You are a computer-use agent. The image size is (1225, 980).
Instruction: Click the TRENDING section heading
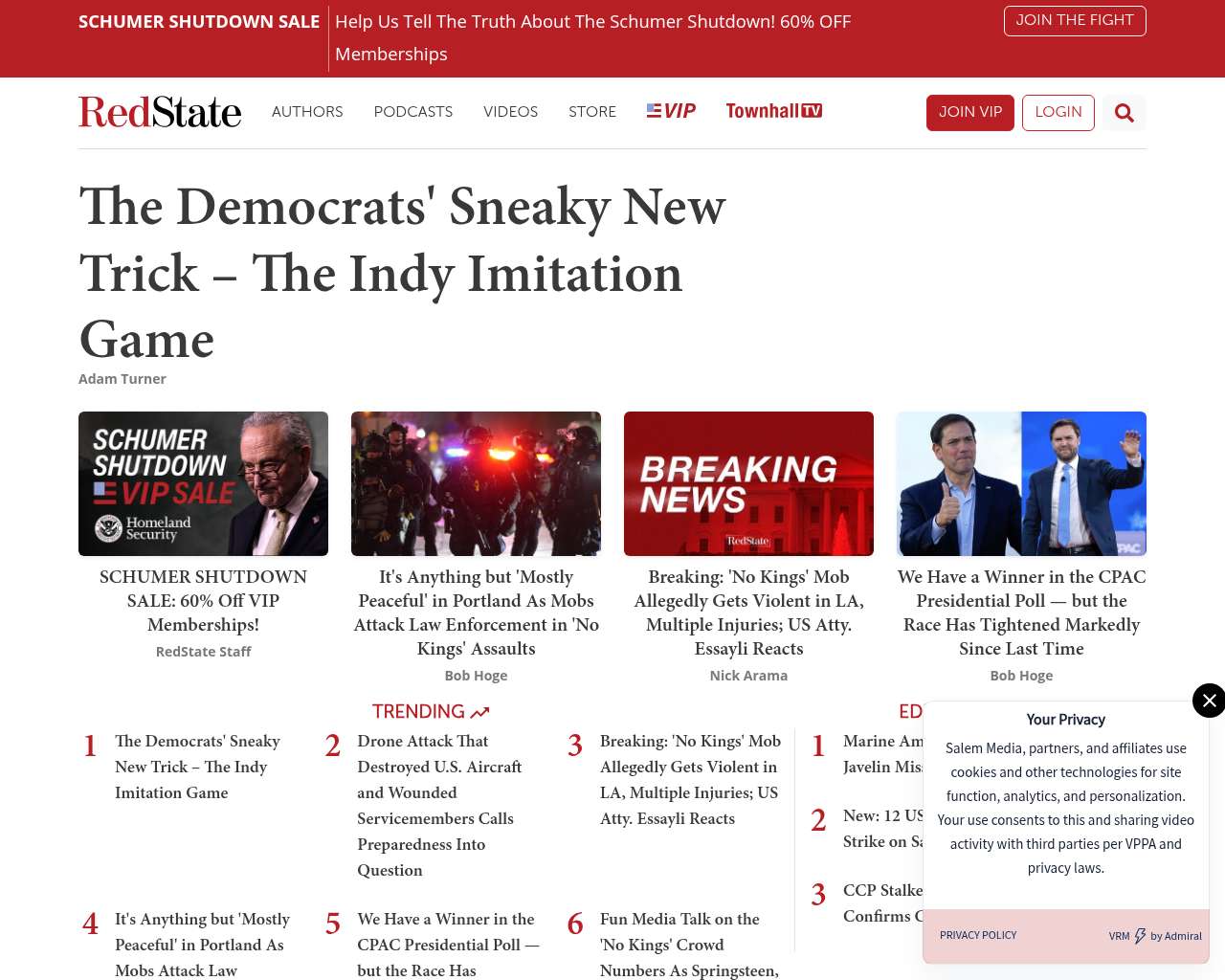[431, 711]
